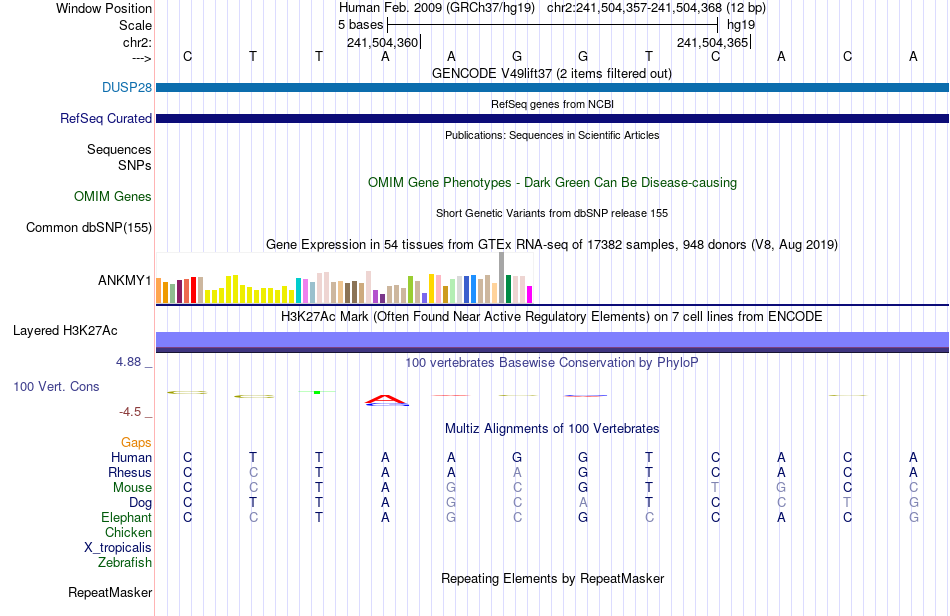The width and height of the screenshot is (950, 616).
Task: Click the light-colored A in Dog row
Action: pos(583,502)
